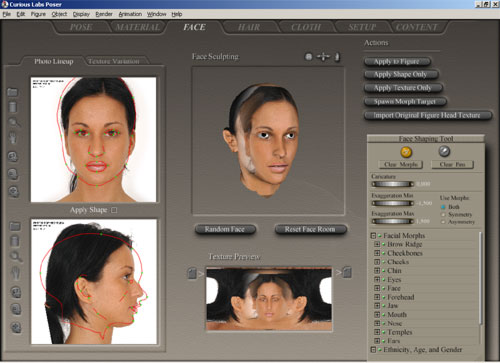The width and height of the screenshot is (500, 363).
Task: Adjust the Exaggeration Min slider
Action: 393,203
